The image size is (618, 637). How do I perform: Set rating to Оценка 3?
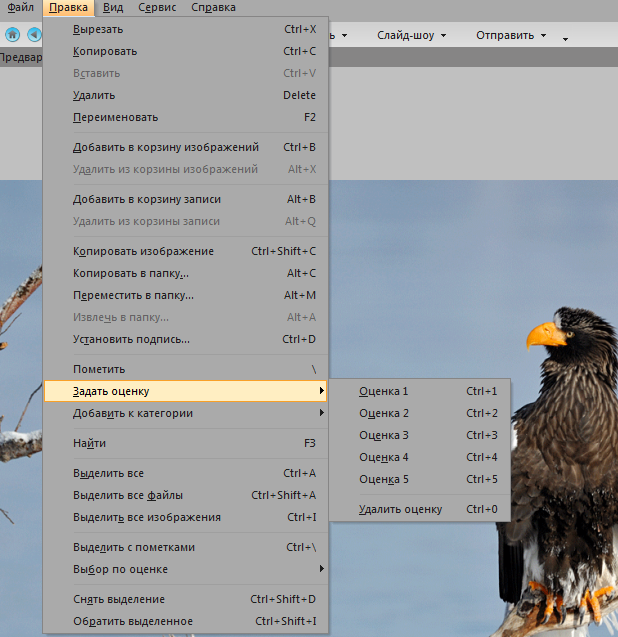[384, 435]
